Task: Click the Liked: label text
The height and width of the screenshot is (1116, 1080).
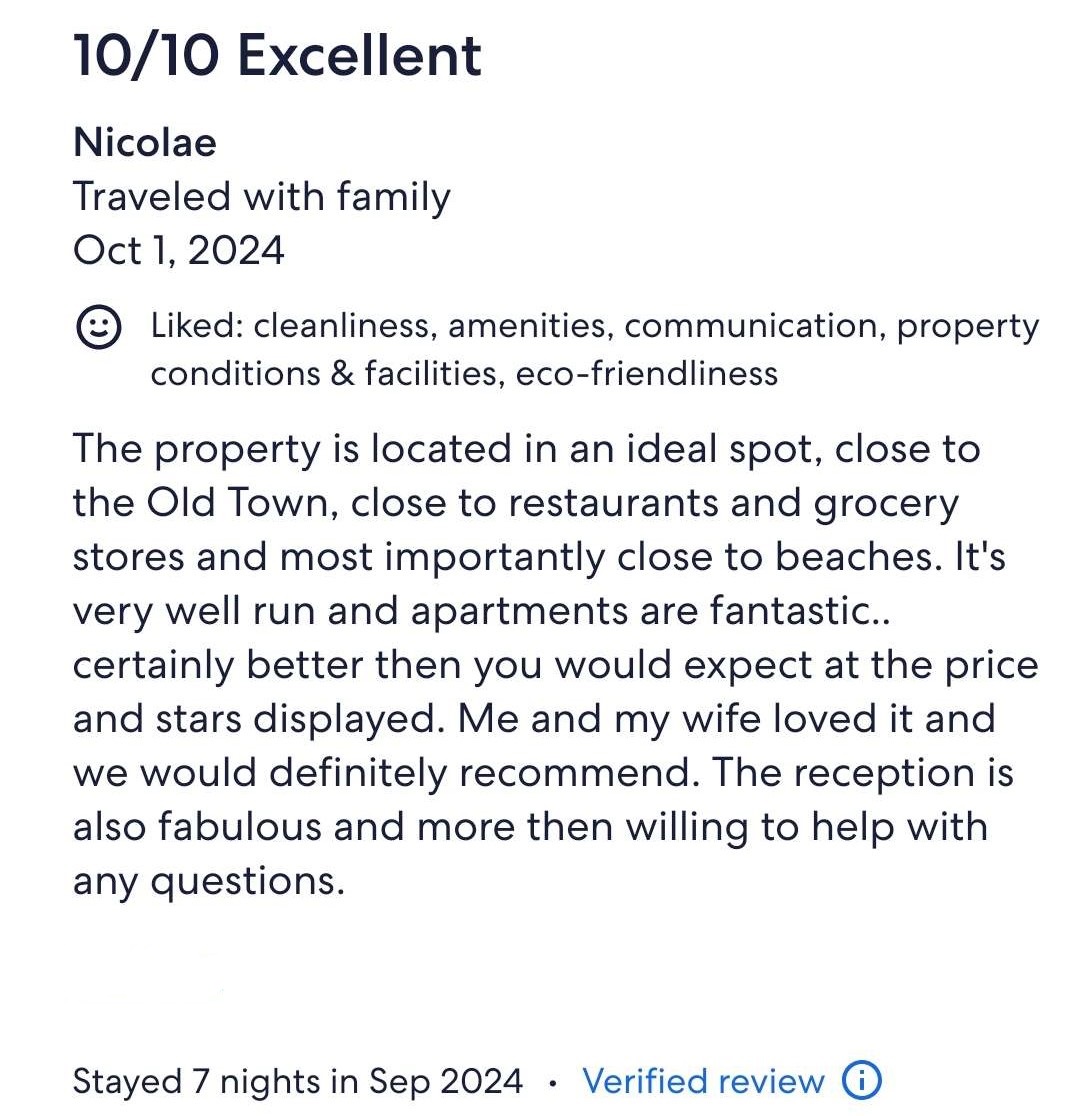Action: 196,326
